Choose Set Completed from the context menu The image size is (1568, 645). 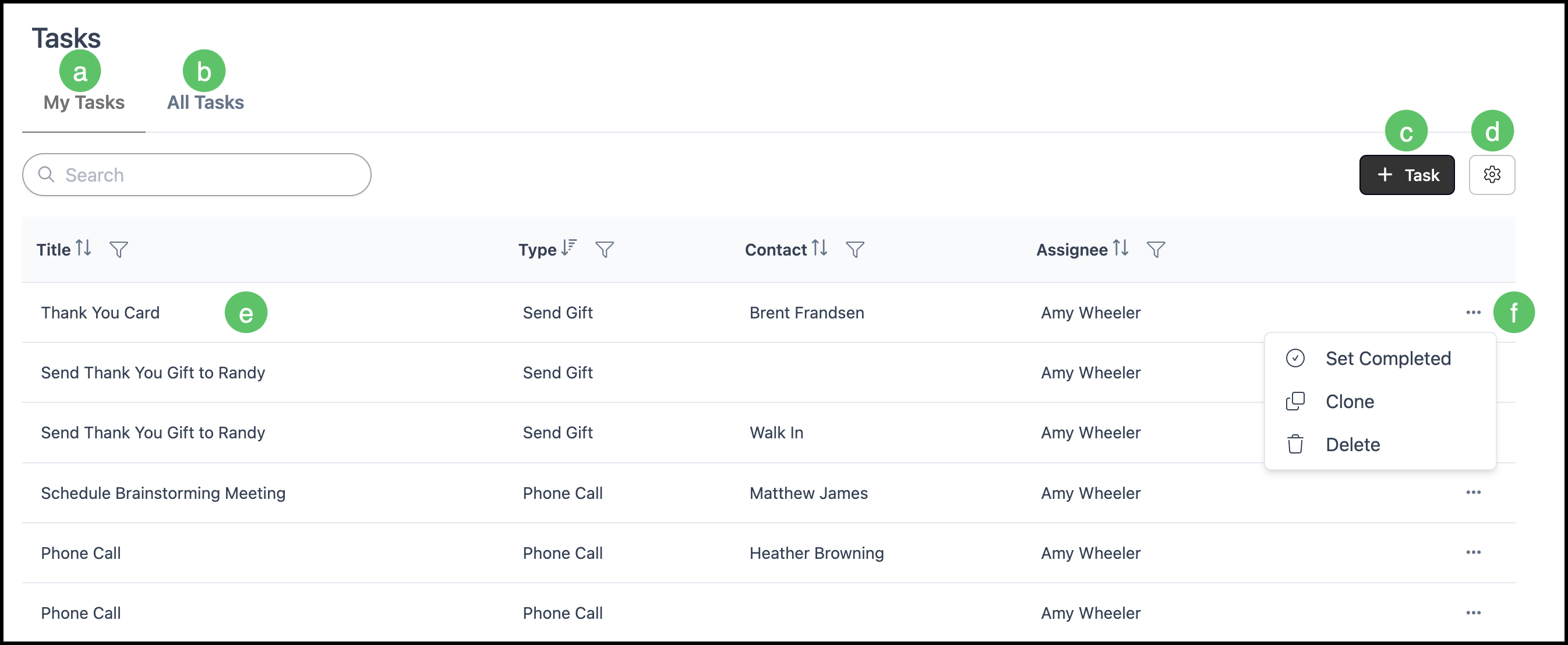1380,359
